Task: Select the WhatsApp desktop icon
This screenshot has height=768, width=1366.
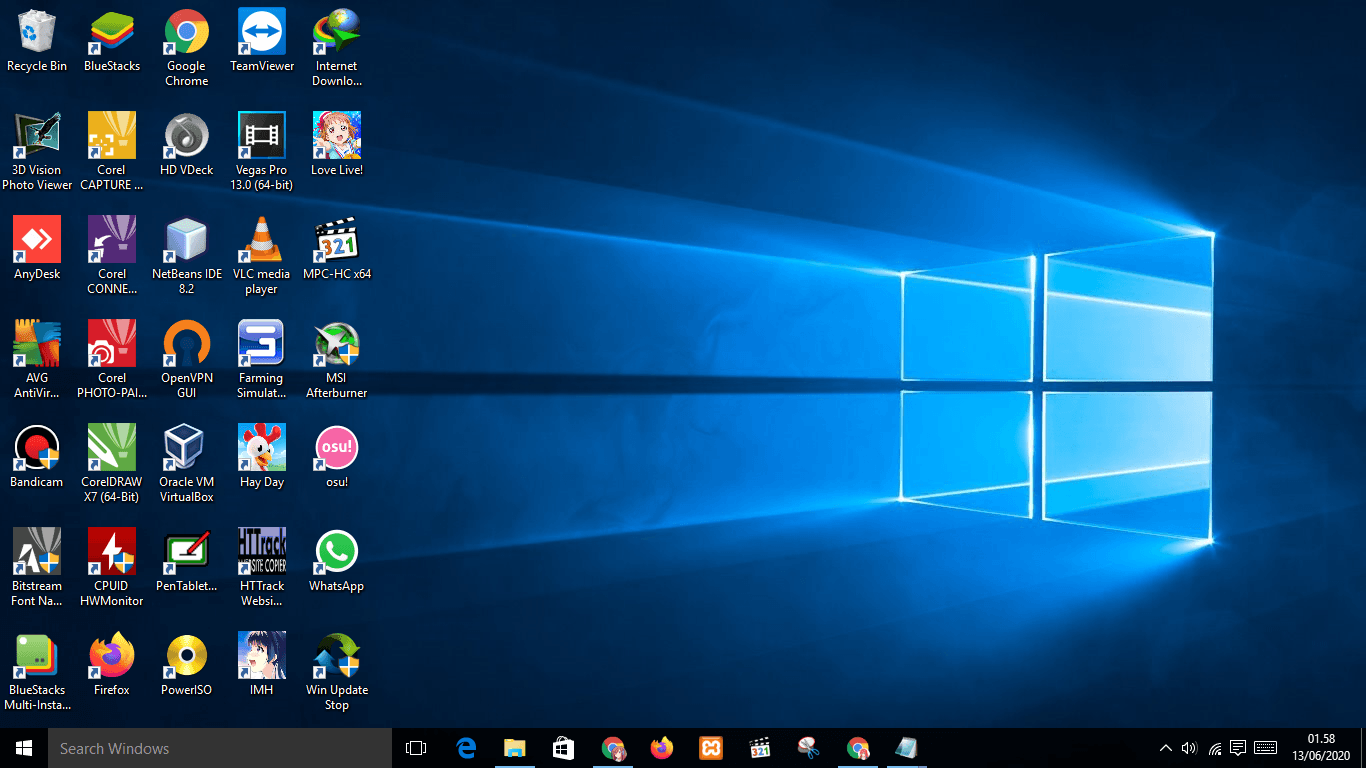Action: pos(337,560)
